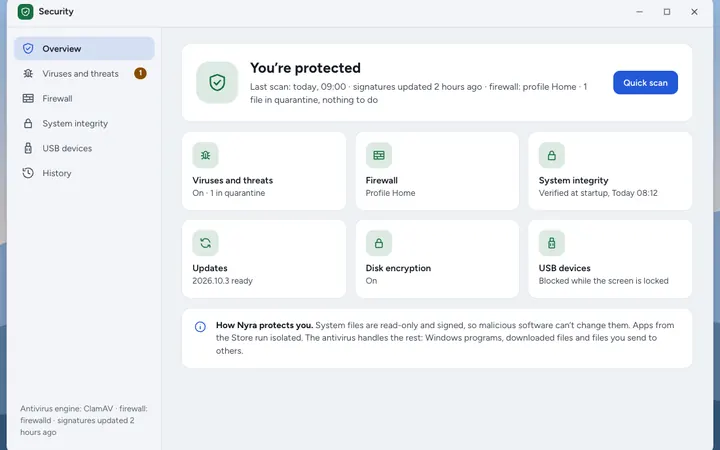Maximize the Security window

(x=667, y=12)
